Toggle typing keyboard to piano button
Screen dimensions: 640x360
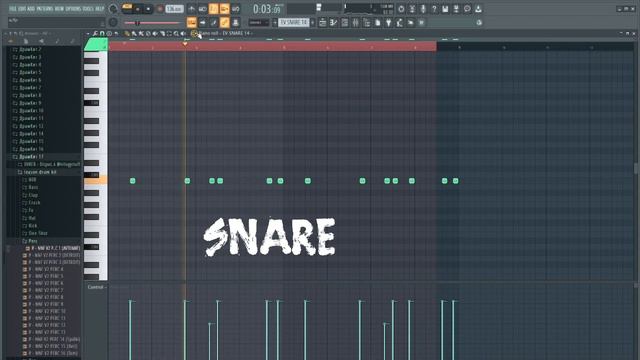(x=191, y=22)
